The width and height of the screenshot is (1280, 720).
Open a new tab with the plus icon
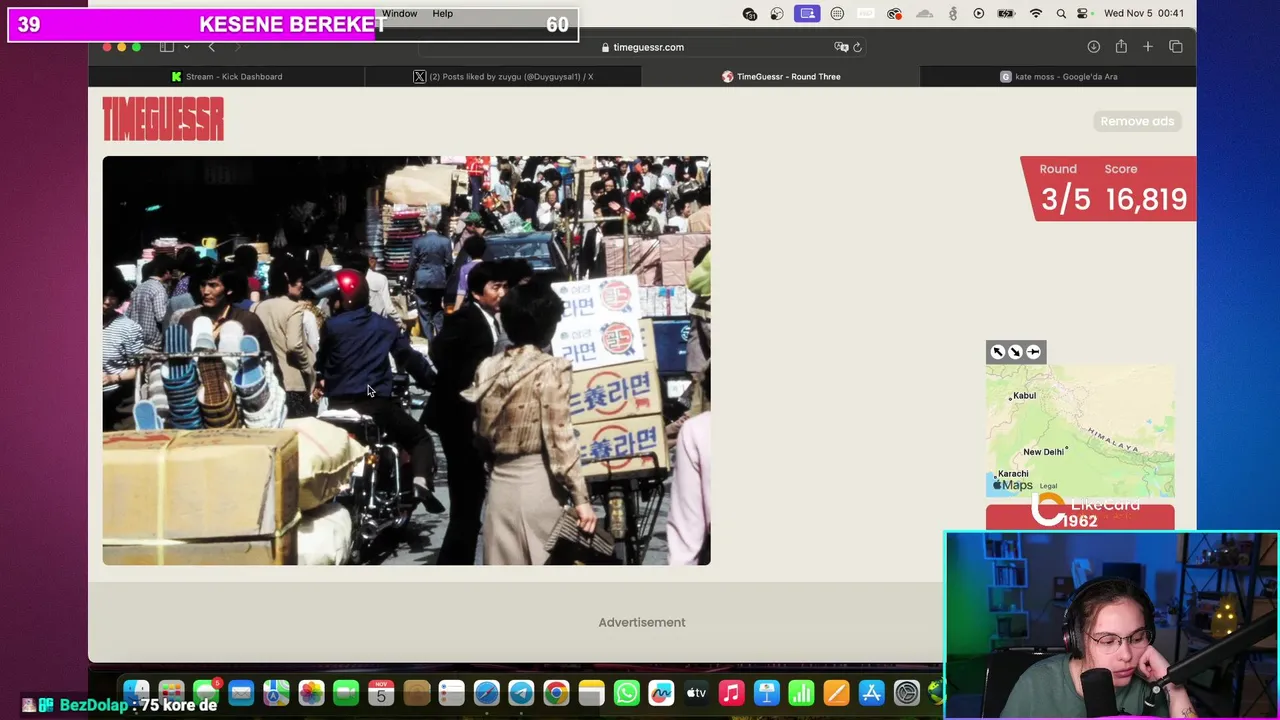pyautogui.click(x=1148, y=47)
